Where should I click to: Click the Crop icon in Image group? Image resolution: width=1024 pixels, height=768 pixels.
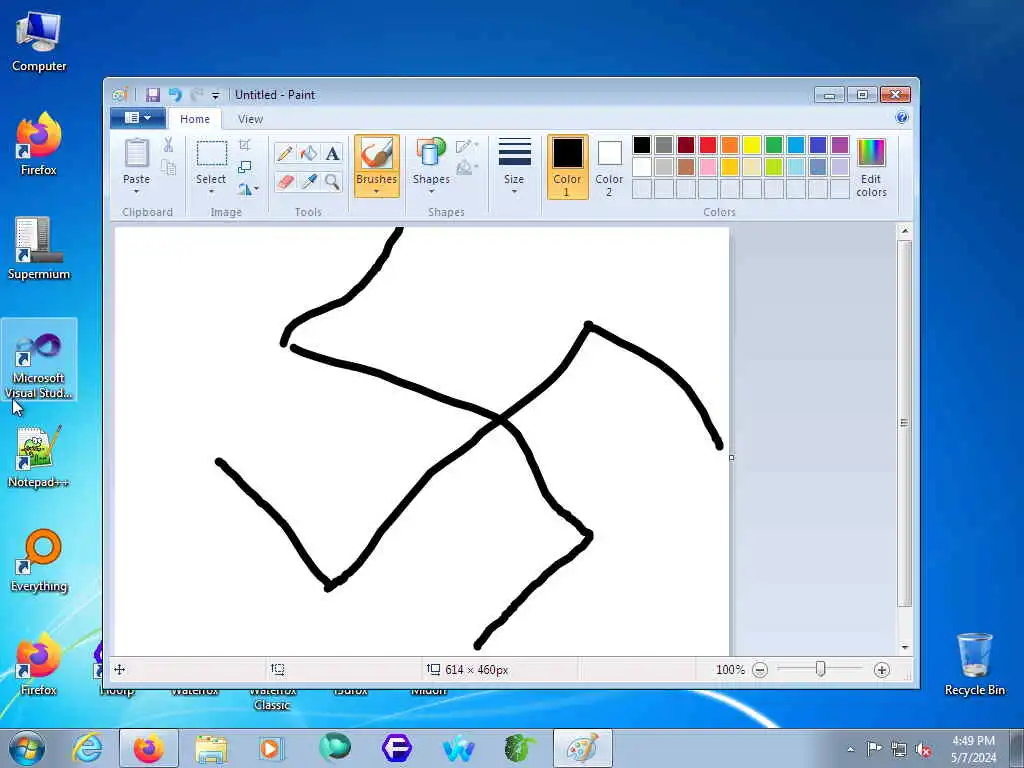point(244,145)
